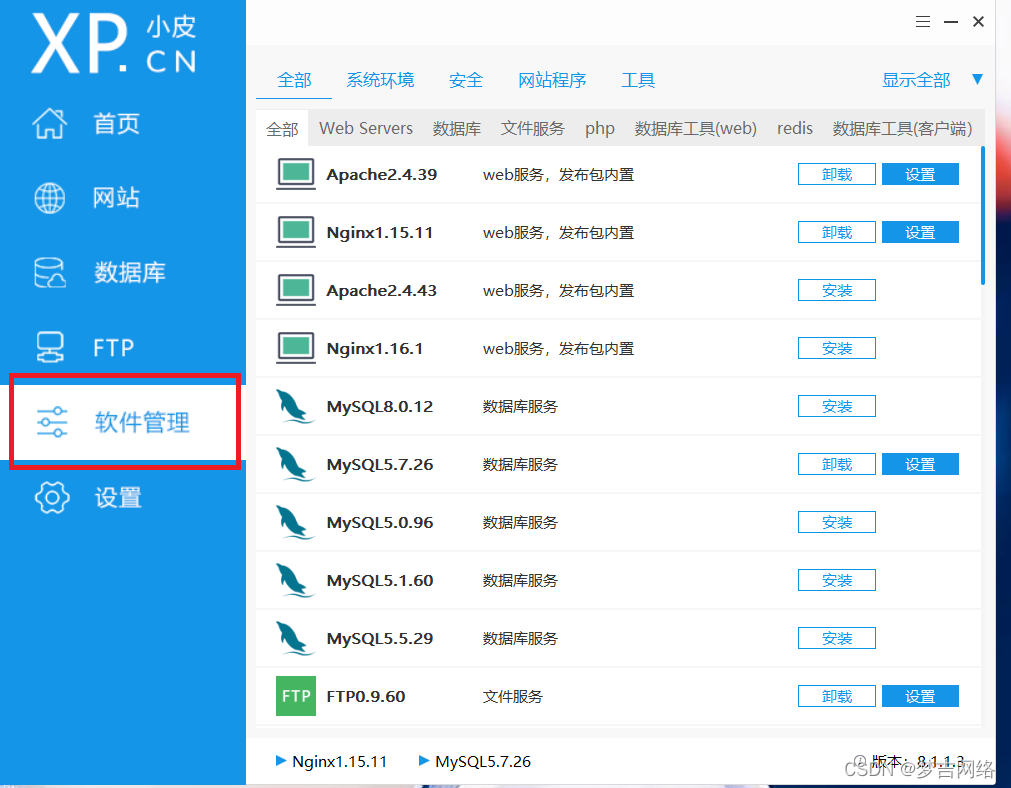Uninstall FTP0.9.60 with 卸载 button
1011x788 pixels.
[x=836, y=696]
